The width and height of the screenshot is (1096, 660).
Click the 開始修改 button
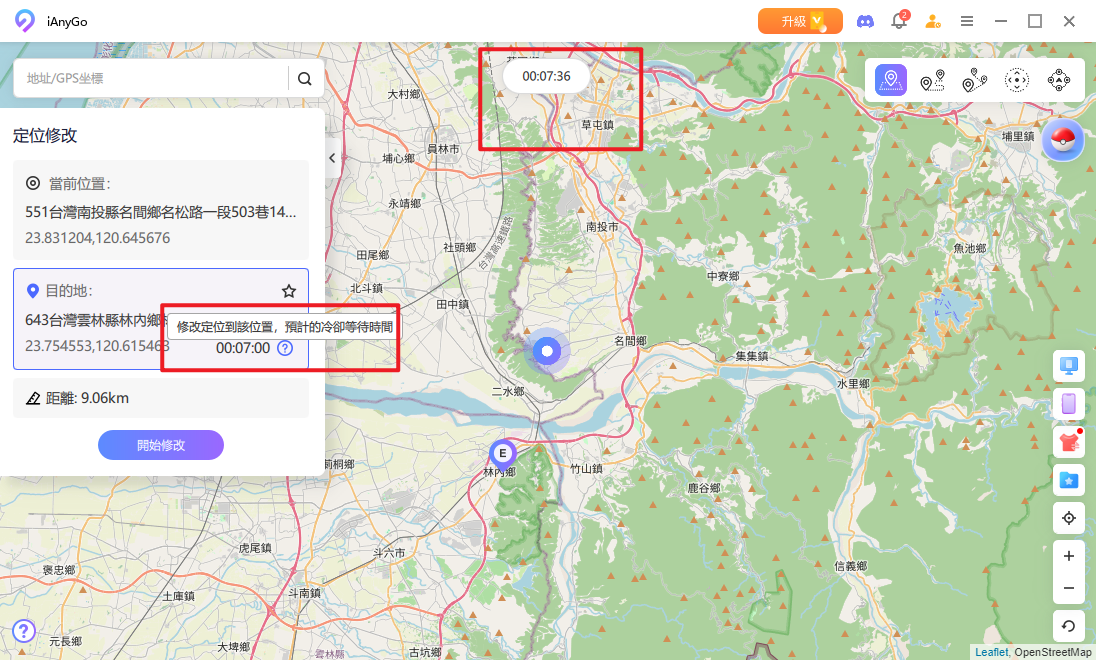pyautogui.click(x=161, y=445)
